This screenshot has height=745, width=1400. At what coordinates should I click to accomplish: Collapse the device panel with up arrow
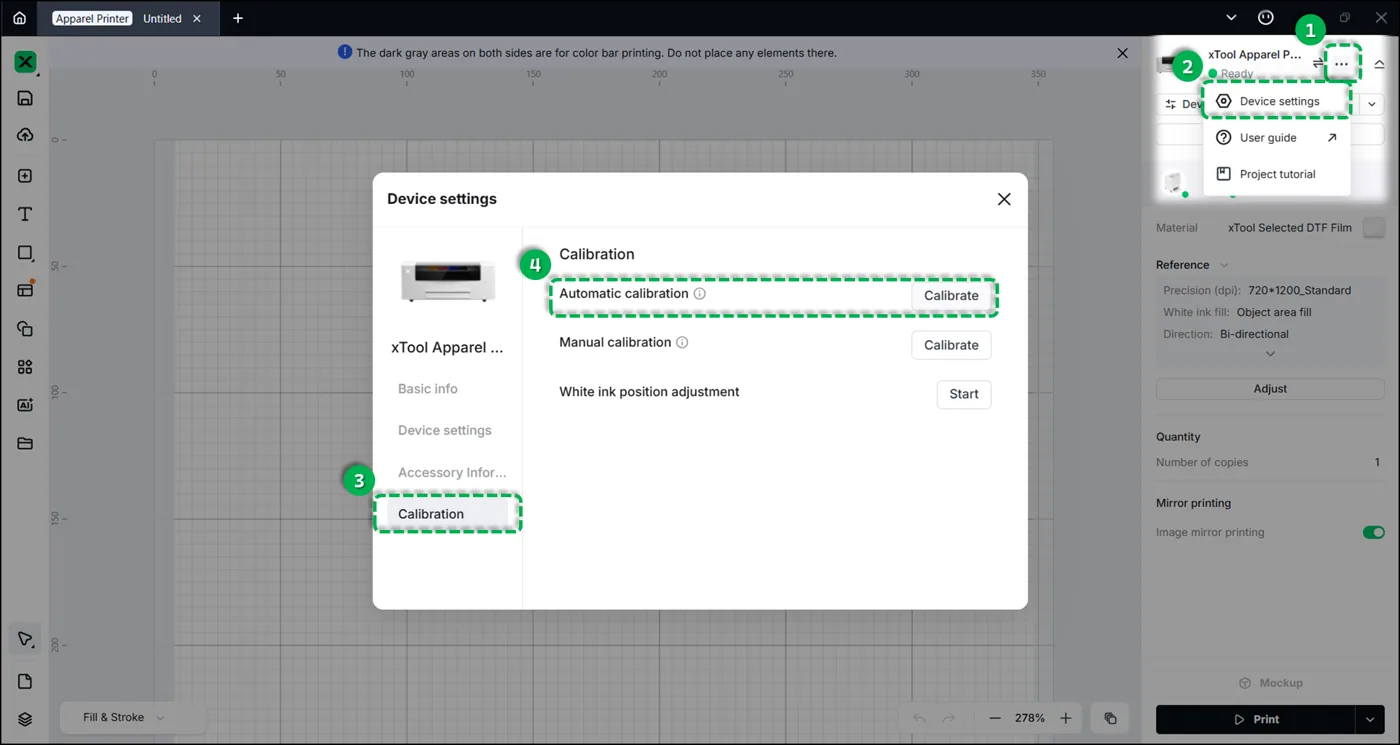tap(1379, 64)
